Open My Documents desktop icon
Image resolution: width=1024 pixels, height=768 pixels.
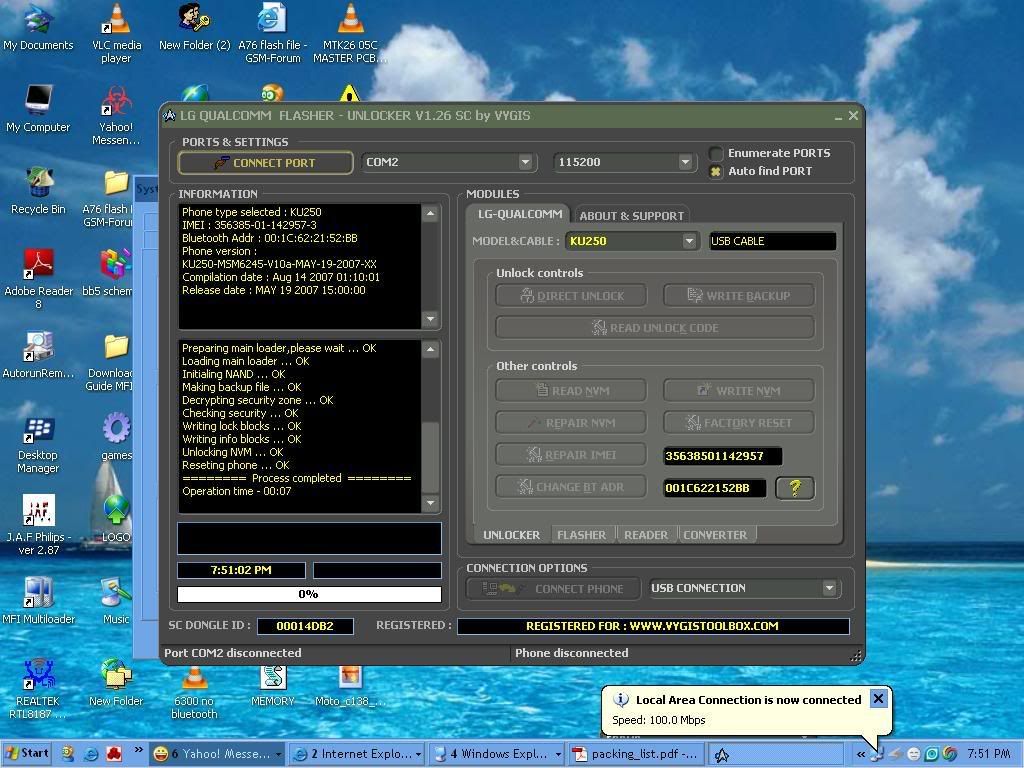click(x=38, y=27)
